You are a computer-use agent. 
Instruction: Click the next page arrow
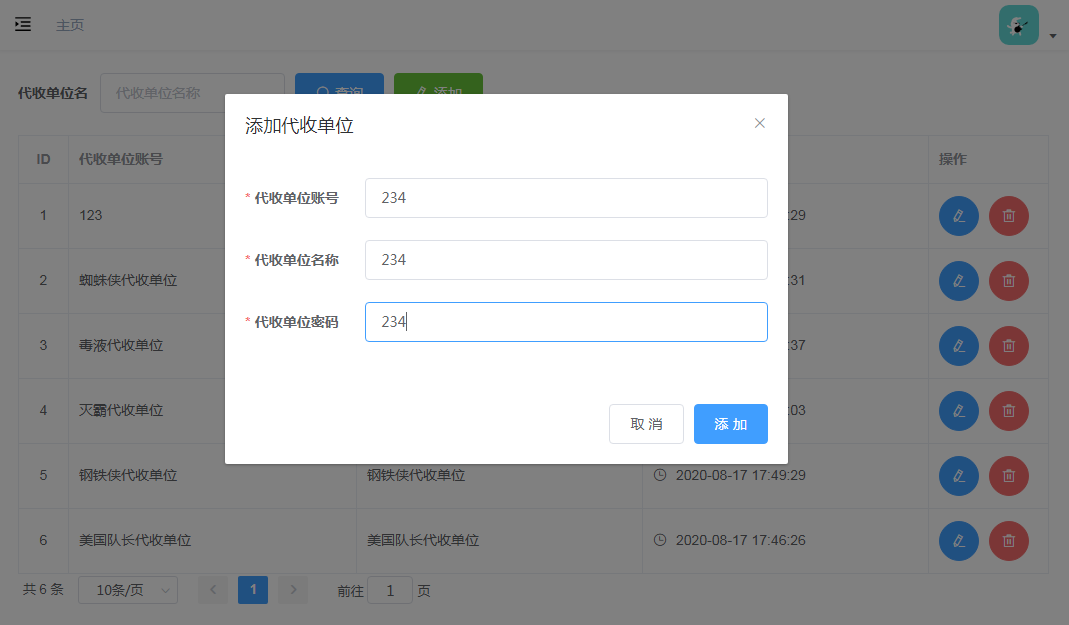[292, 590]
